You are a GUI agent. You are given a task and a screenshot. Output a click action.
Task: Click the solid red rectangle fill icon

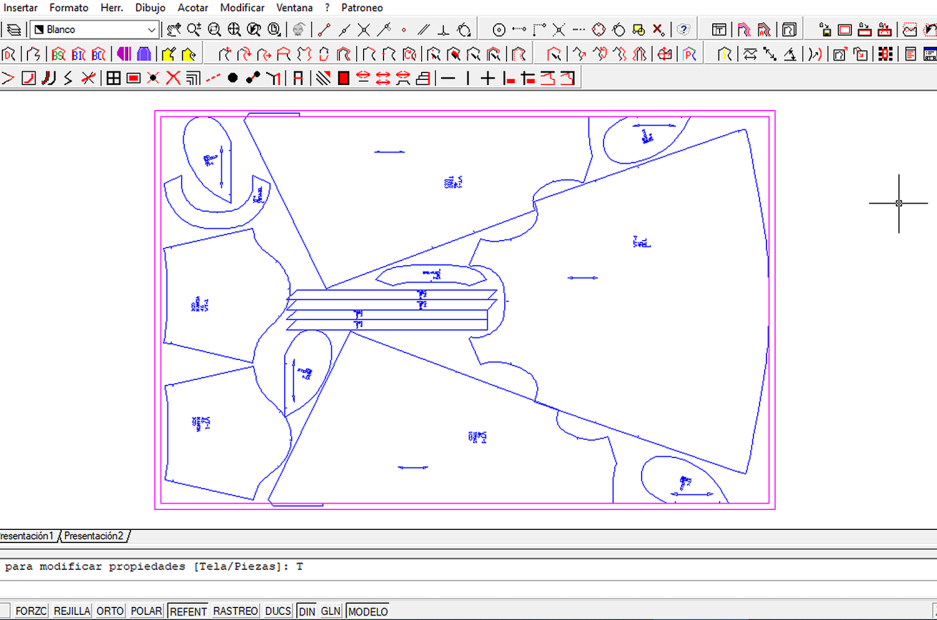pyautogui.click(x=343, y=78)
